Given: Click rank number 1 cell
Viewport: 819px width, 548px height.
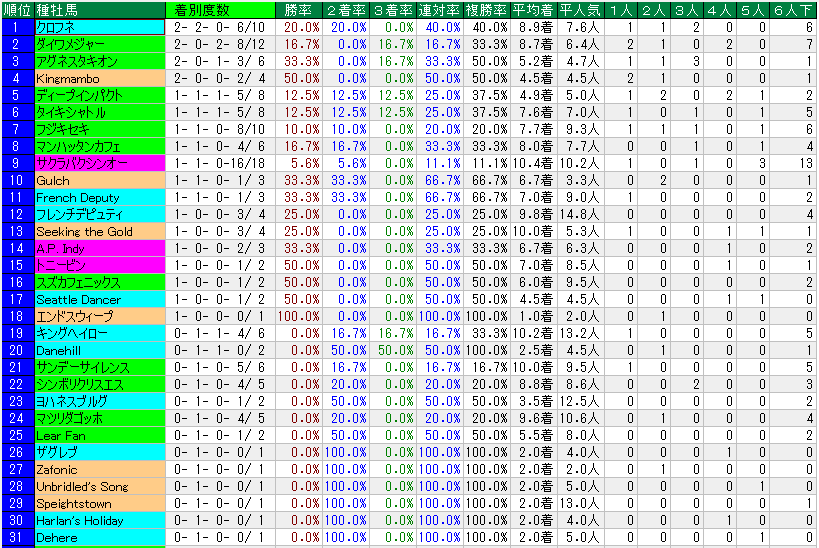Looking at the screenshot, I should coord(18,27).
